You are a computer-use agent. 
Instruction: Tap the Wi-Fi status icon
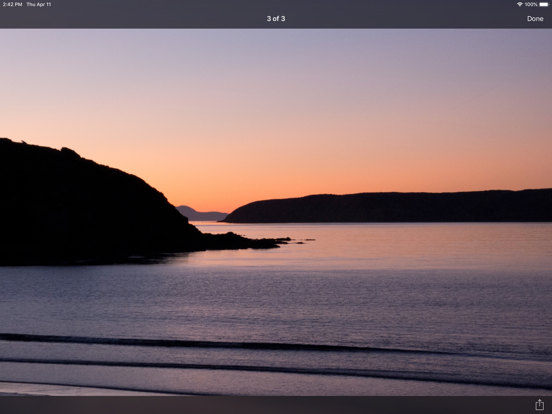[x=520, y=4]
